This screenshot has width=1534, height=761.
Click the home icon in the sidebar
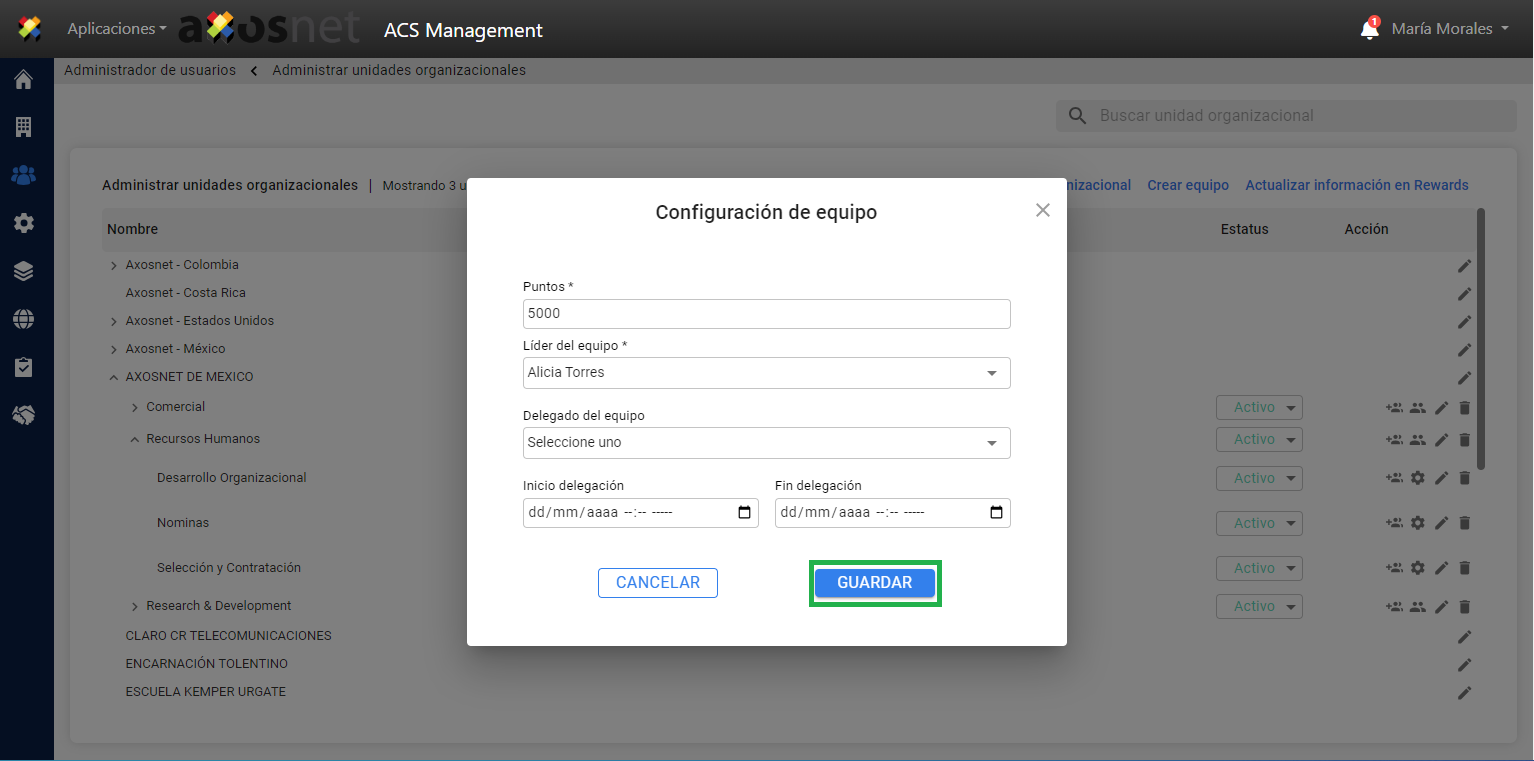coord(23,80)
